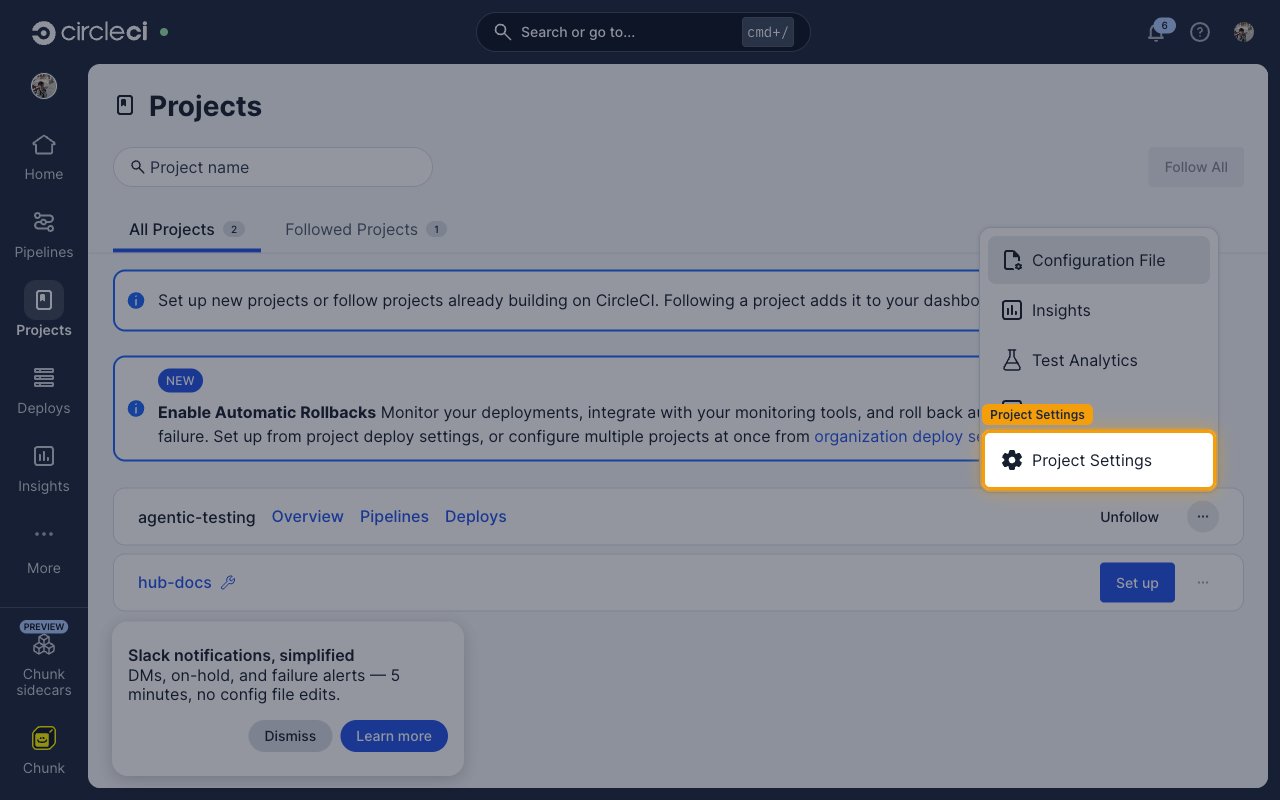This screenshot has width=1280, height=800.
Task: Open user avatar menu in top bar
Action: [x=1244, y=32]
